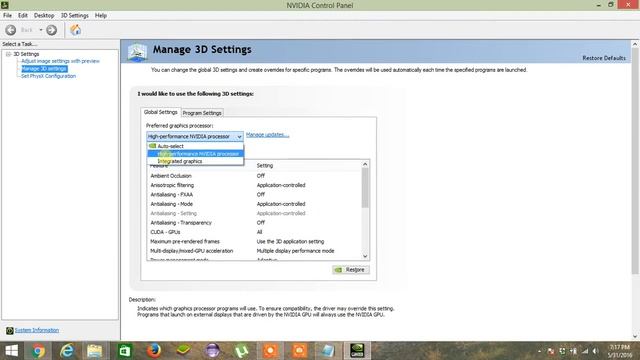This screenshot has height=360, width=640.
Task: Open Internet Explorer from taskbar
Action: point(67,351)
